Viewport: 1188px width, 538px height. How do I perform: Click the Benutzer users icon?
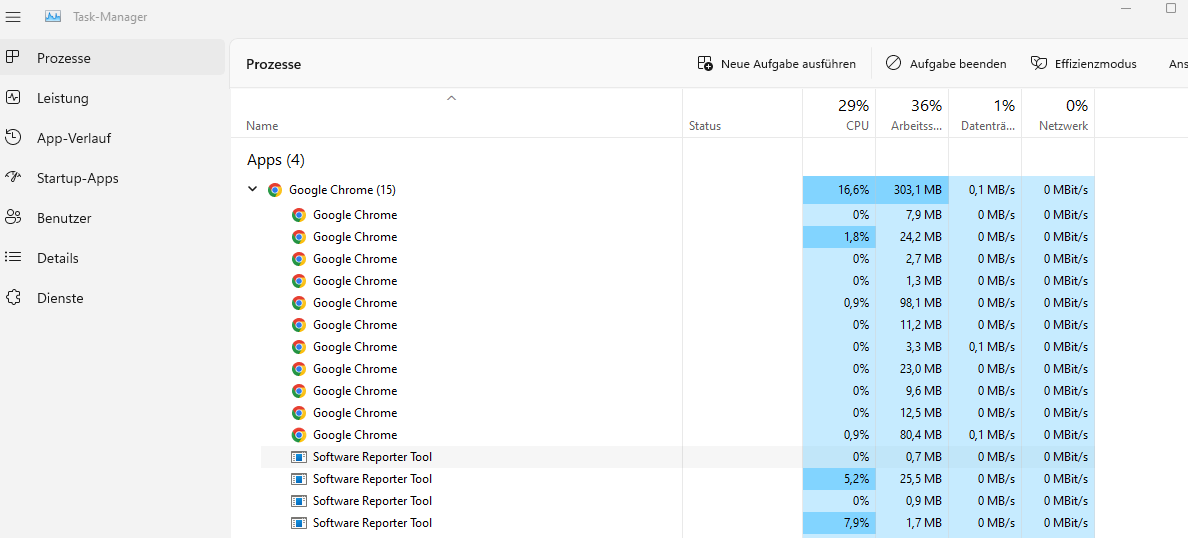click(13, 218)
